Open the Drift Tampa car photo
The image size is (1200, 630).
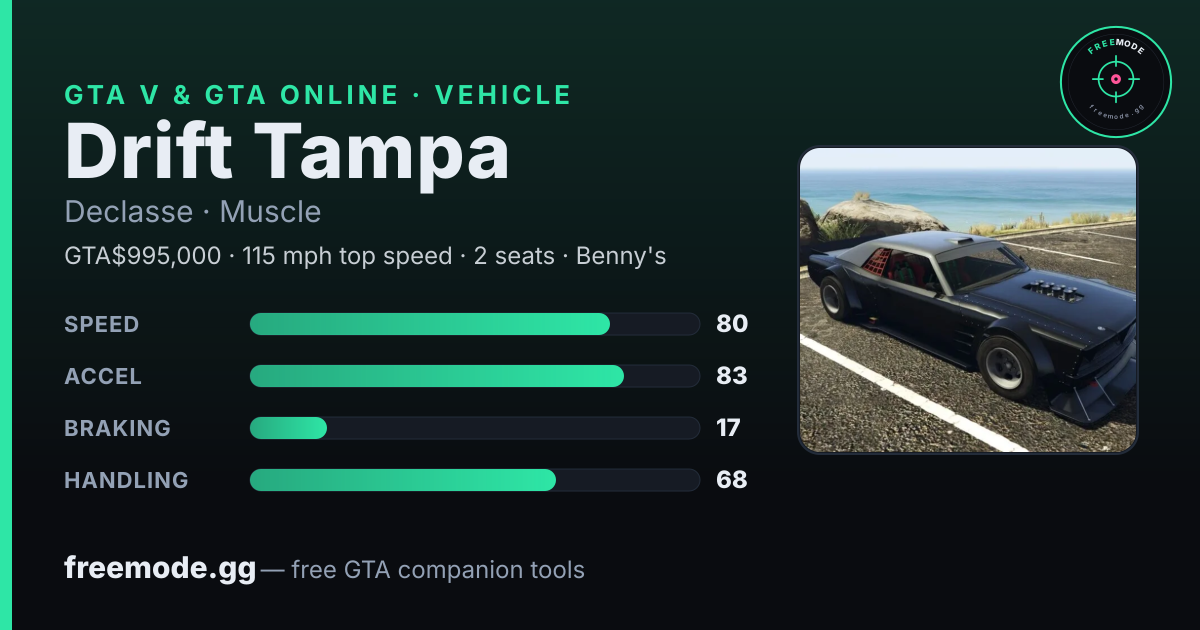tap(968, 300)
